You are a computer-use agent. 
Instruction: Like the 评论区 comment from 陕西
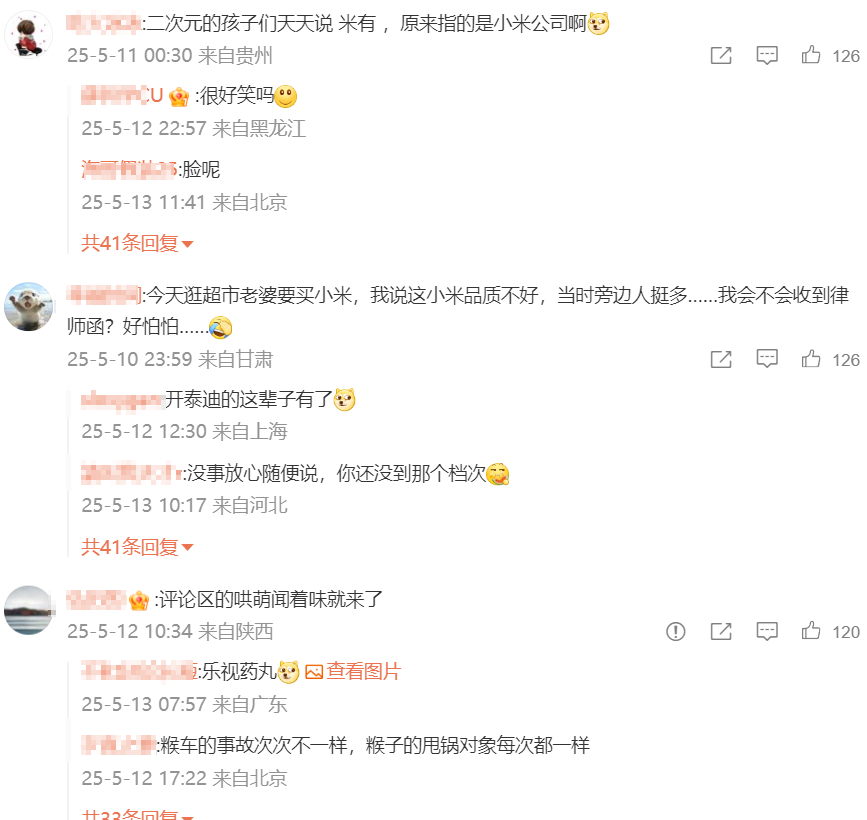811,631
